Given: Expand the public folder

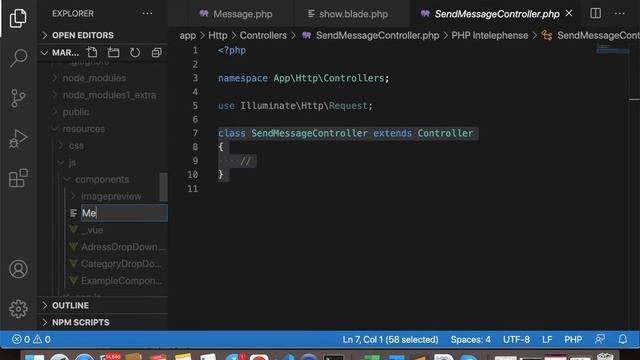Looking at the screenshot, I should tap(76, 112).
